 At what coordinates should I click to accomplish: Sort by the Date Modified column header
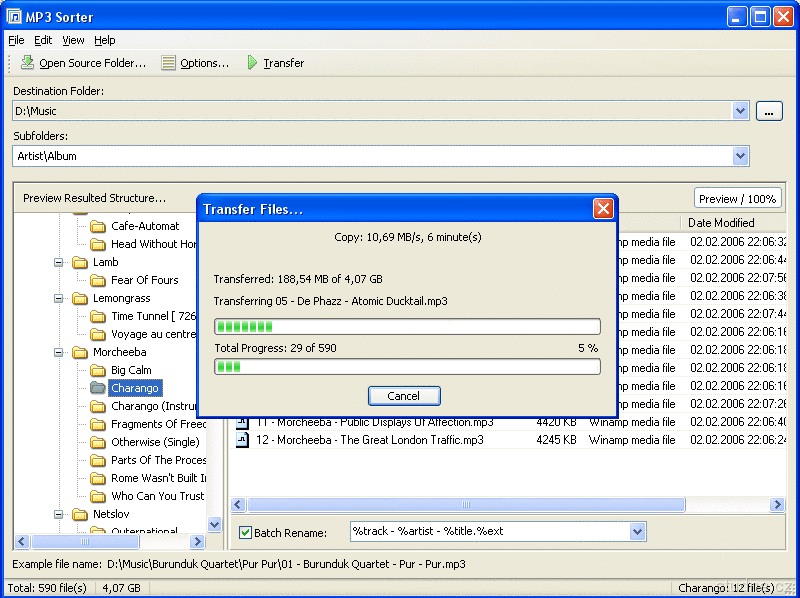[720, 223]
